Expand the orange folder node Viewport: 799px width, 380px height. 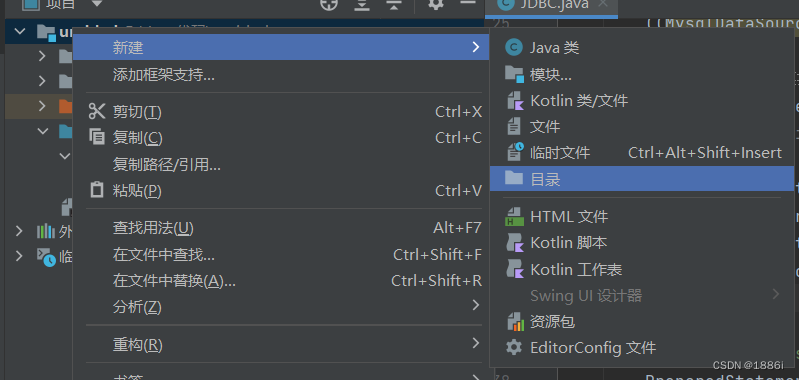coord(42,106)
